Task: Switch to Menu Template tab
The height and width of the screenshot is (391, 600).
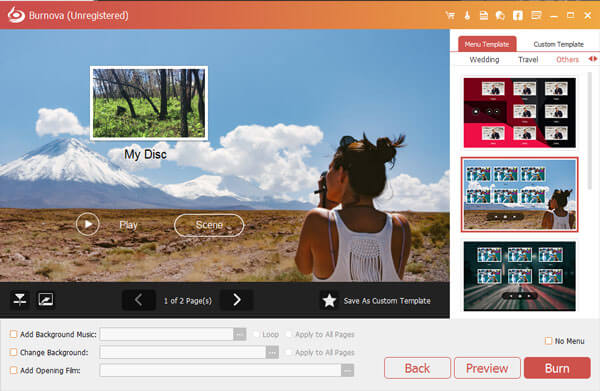Action: tap(487, 44)
